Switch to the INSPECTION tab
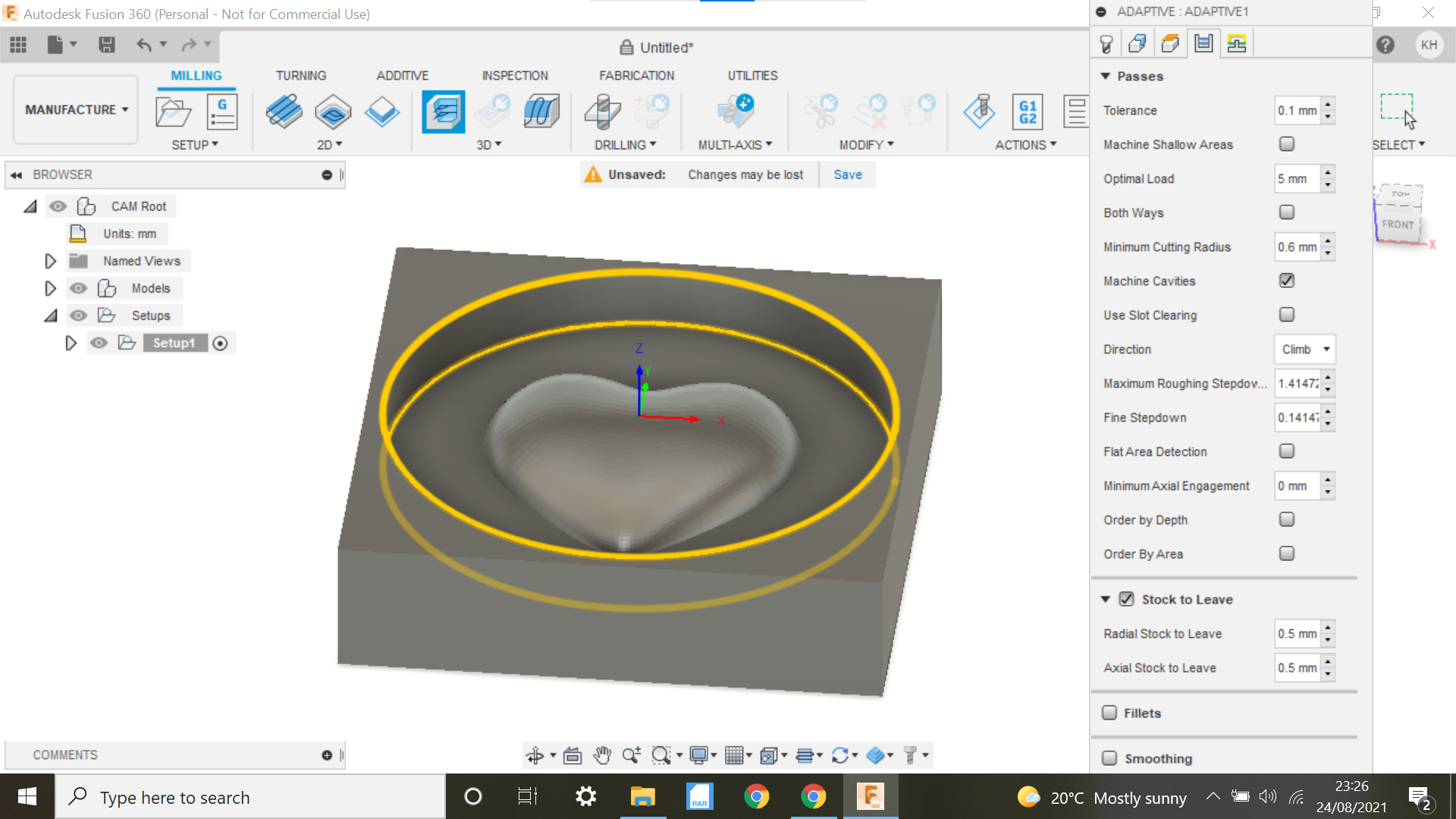Image resolution: width=1456 pixels, height=819 pixels. (514, 76)
